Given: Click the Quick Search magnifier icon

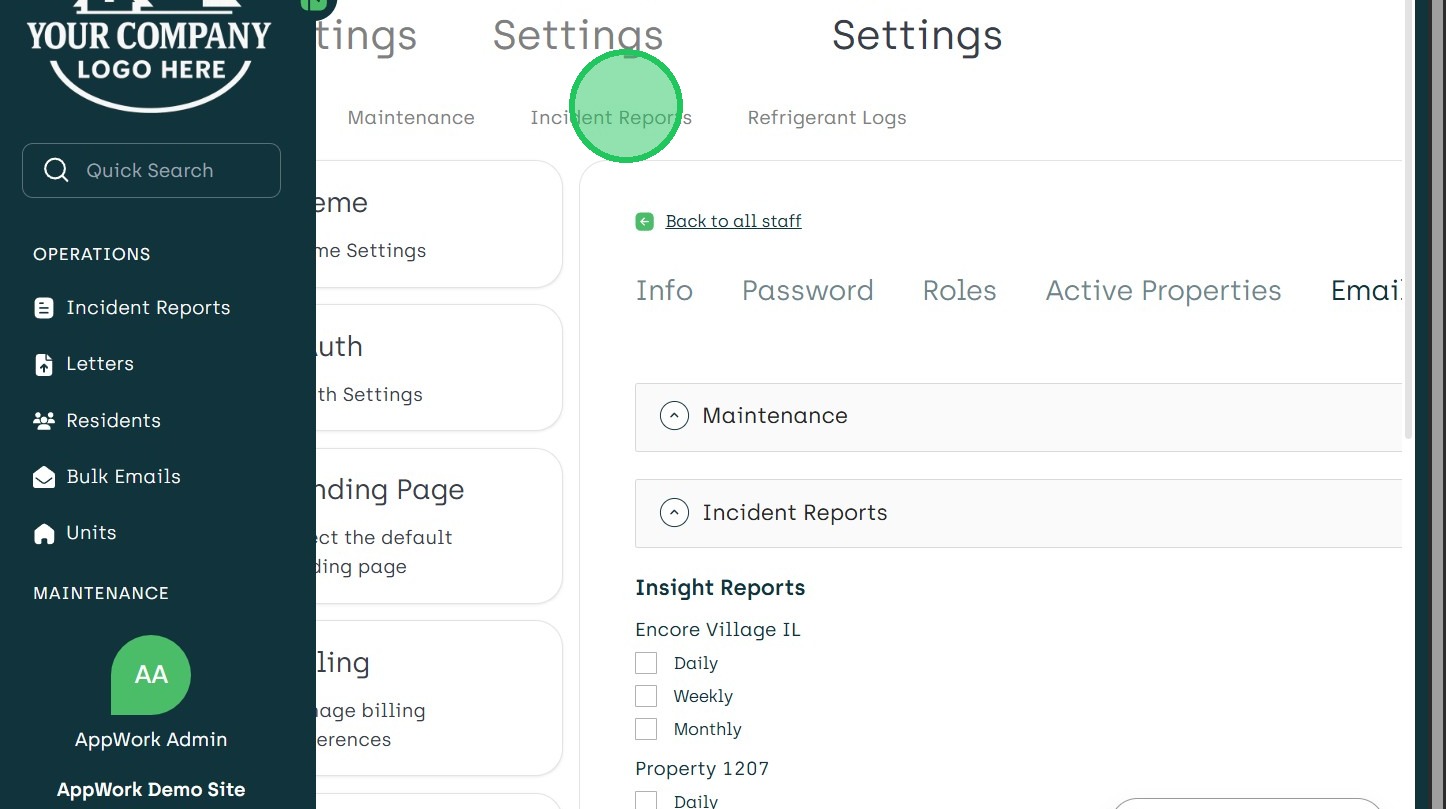Looking at the screenshot, I should [x=57, y=170].
